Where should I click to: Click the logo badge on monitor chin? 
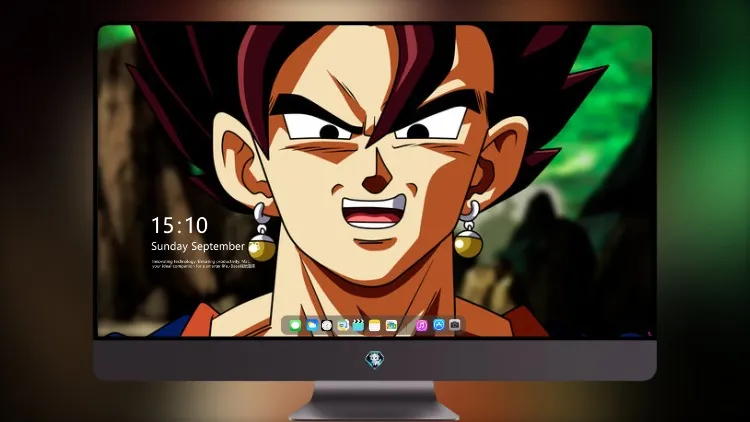(x=375, y=360)
